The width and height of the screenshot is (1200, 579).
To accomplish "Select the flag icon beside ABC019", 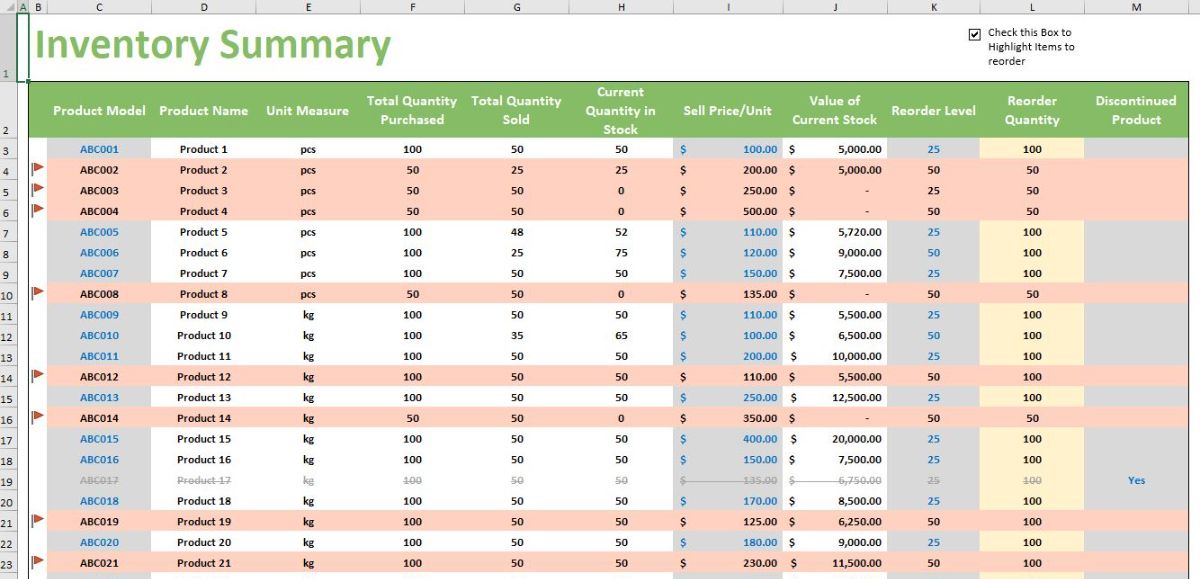I will pos(38,520).
